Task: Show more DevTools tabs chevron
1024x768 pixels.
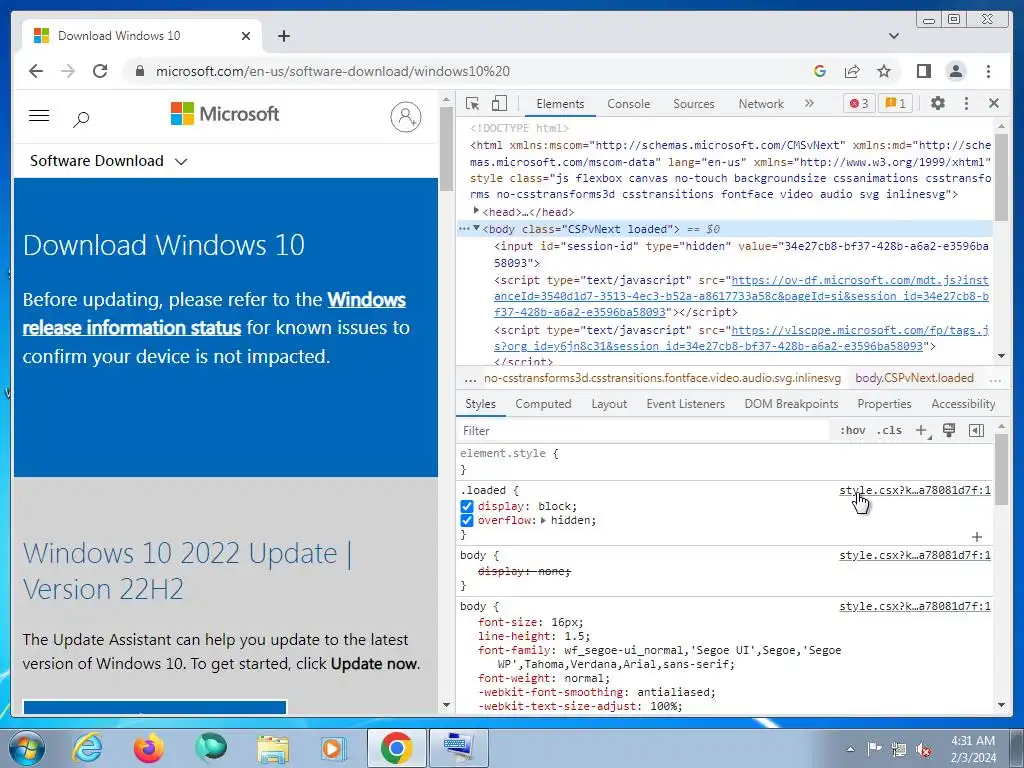Action: (x=809, y=103)
